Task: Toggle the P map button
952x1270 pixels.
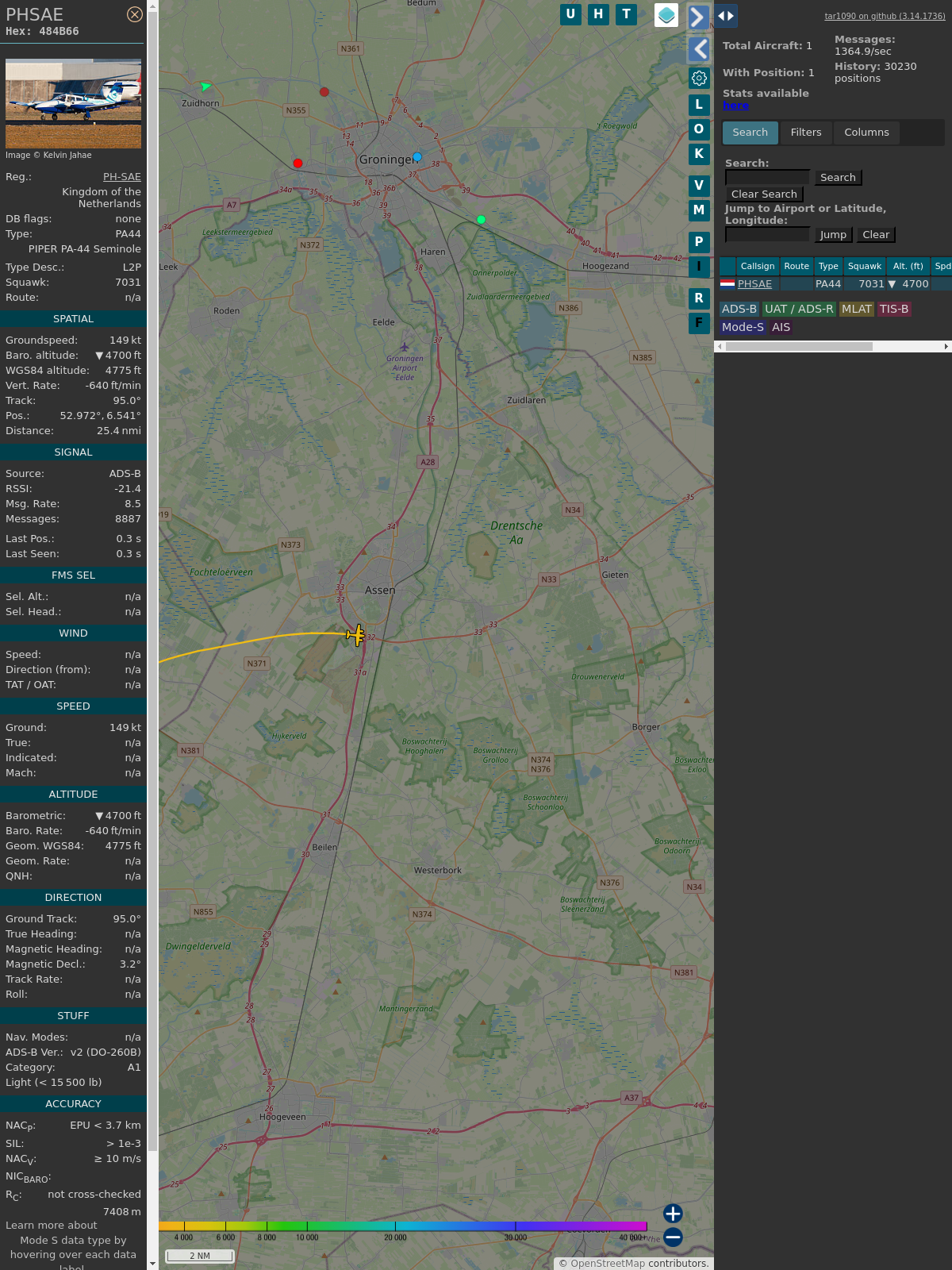Action: pos(699,242)
